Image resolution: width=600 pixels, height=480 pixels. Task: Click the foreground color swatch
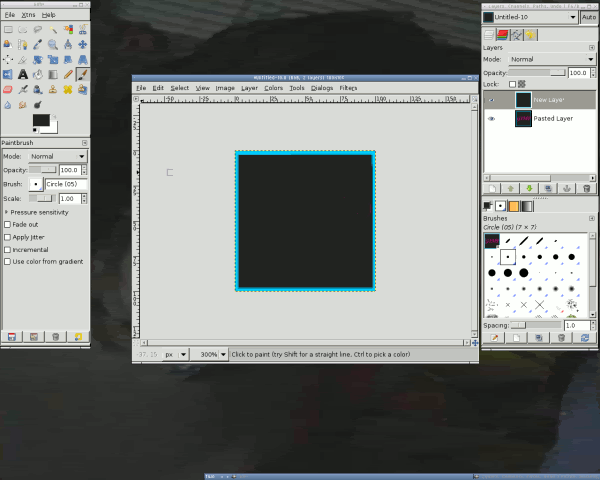pyautogui.click(x=41, y=120)
